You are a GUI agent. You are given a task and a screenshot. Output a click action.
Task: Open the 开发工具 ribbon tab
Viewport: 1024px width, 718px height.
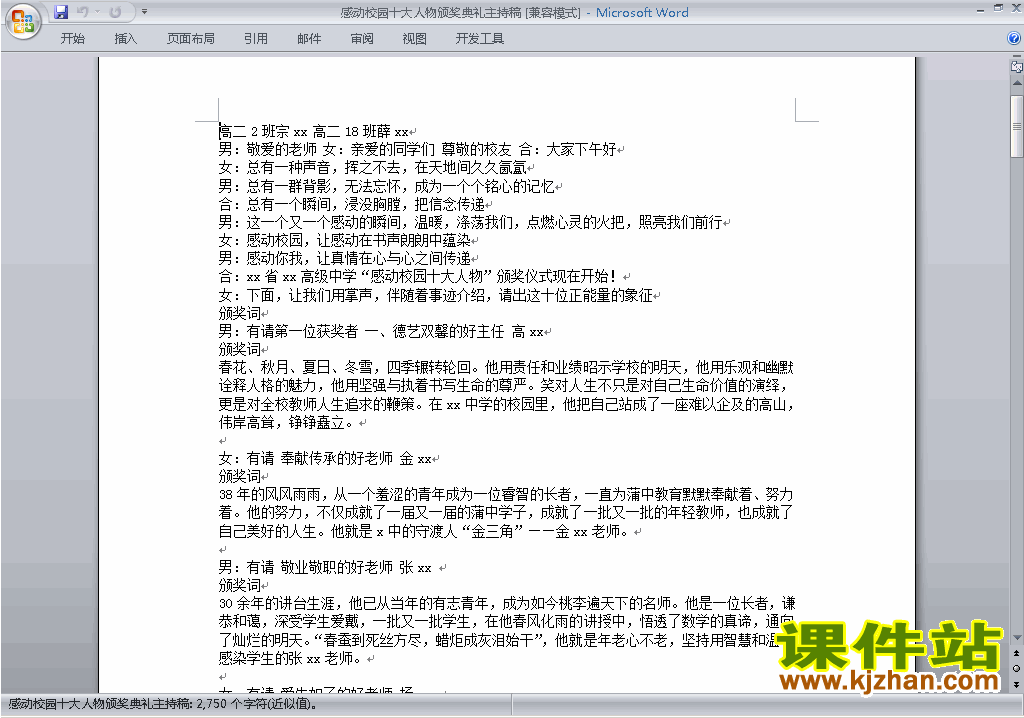(x=479, y=39)
